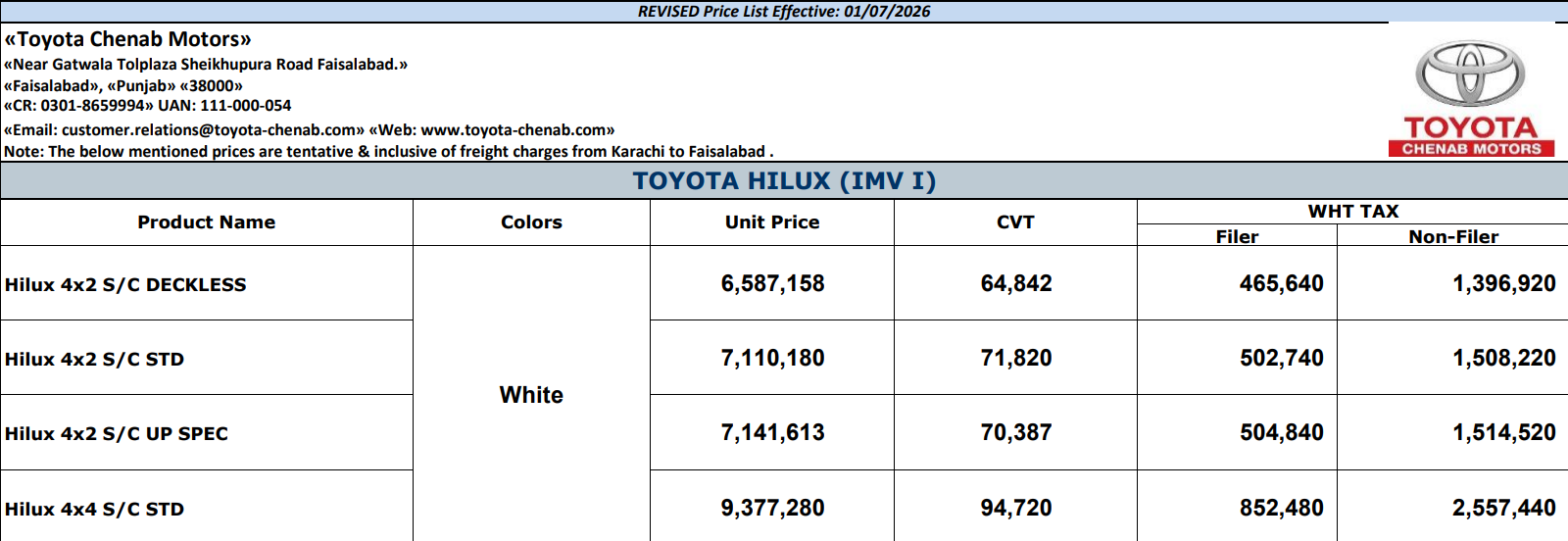
Task: Open the www.toyota-chenab.com web link
Action: (x=514, y=130)
